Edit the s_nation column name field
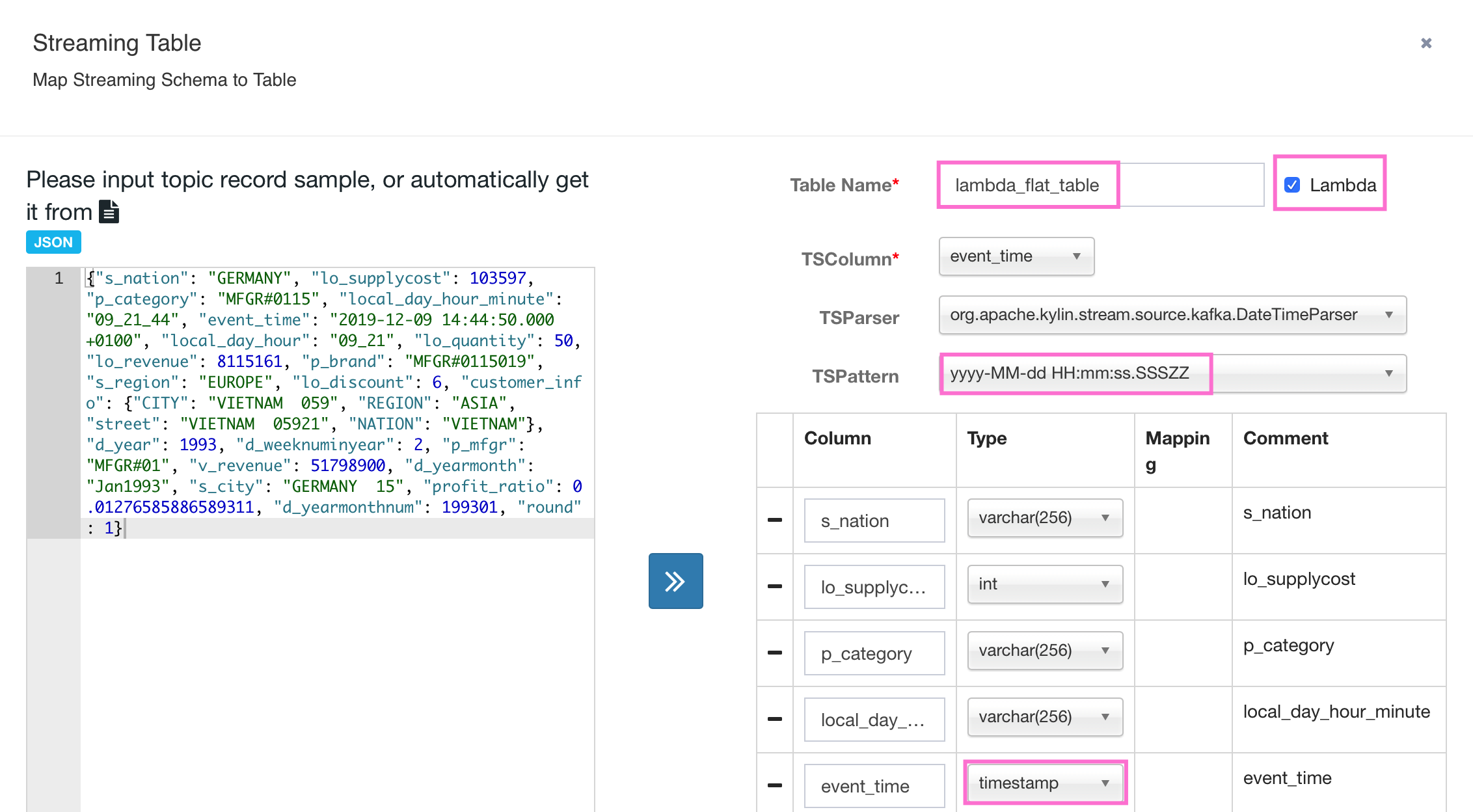Image resolution: width=1473 pixels, height=812 pixels. pyautogui.click(x=874, y=521)
